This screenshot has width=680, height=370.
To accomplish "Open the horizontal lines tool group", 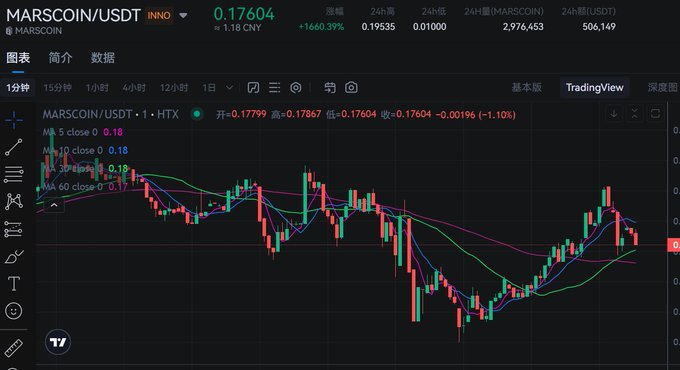I will [14, 174].
